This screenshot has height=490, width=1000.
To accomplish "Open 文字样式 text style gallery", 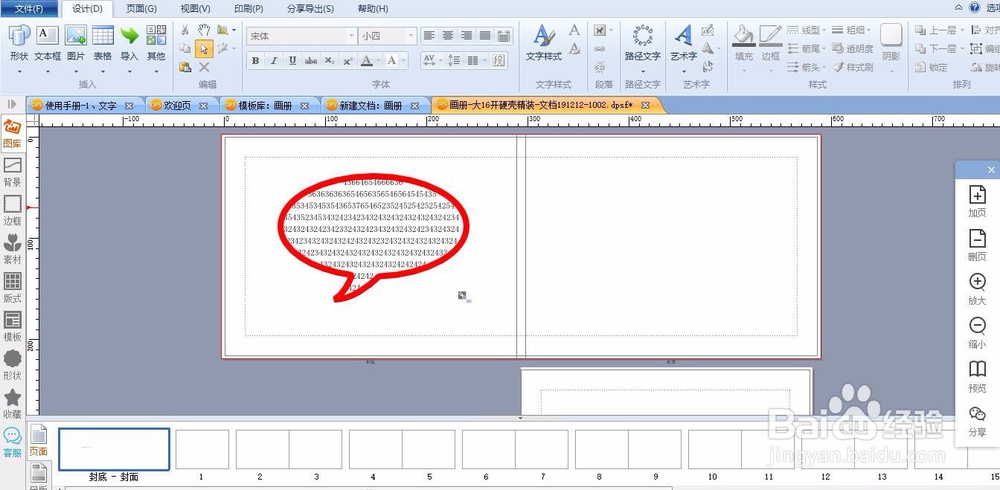I will pyautogui.click(x=544, y=43).
